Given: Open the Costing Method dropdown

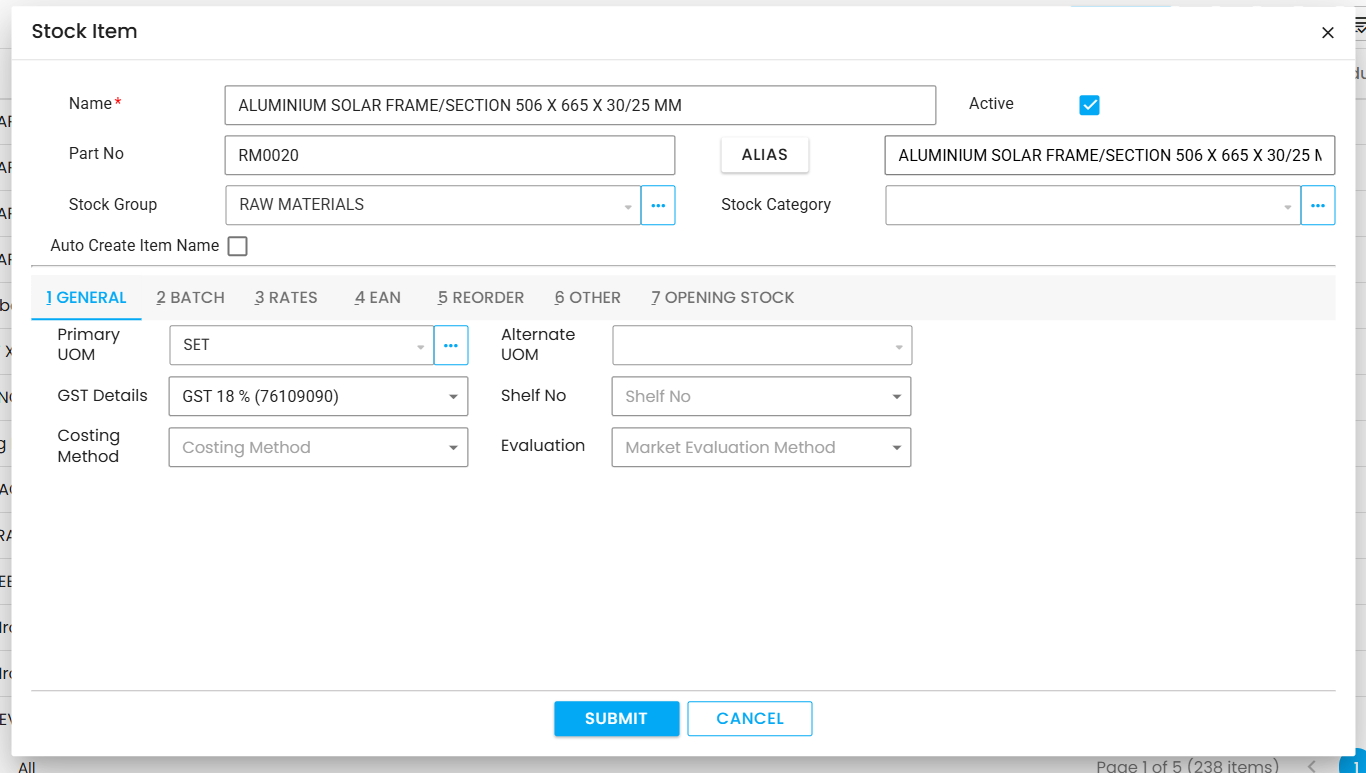Looking at the screenshot, I should point(318,447).
